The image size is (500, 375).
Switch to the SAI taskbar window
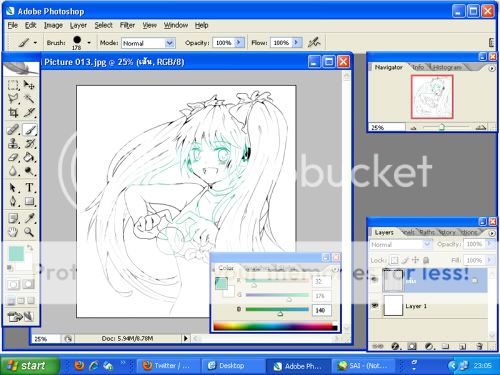click(364, 366)
